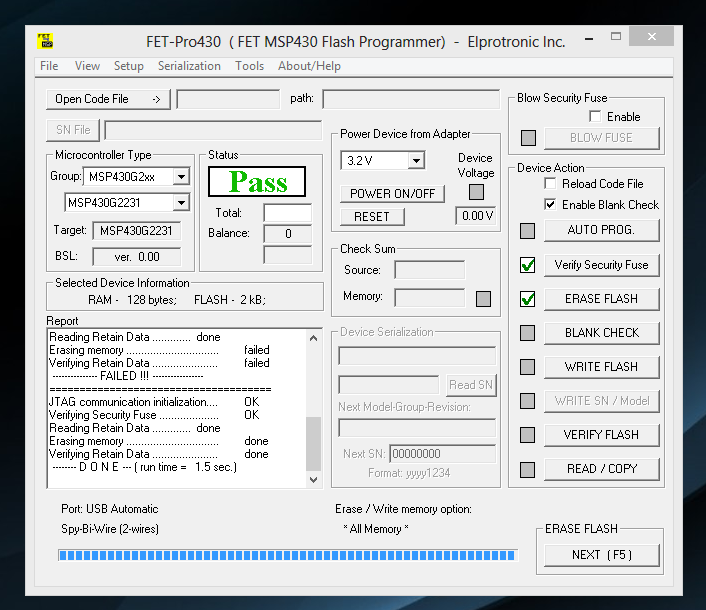This screenshot has width=706, height=610.
Task: Open the About/Help menu
Action: [x=309, y=66]
